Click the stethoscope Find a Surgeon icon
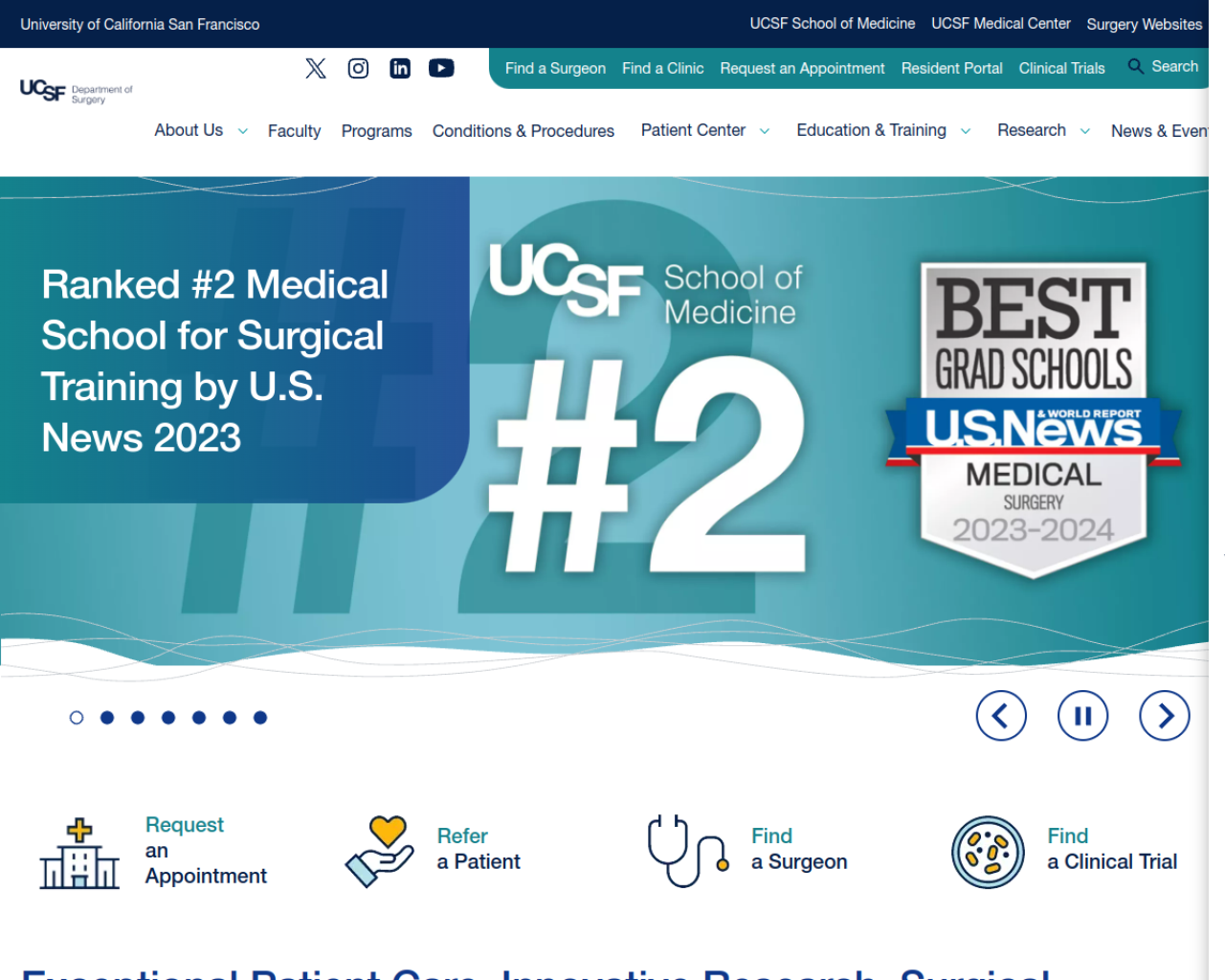This screenshot has height=980, width=1225. 689,851
